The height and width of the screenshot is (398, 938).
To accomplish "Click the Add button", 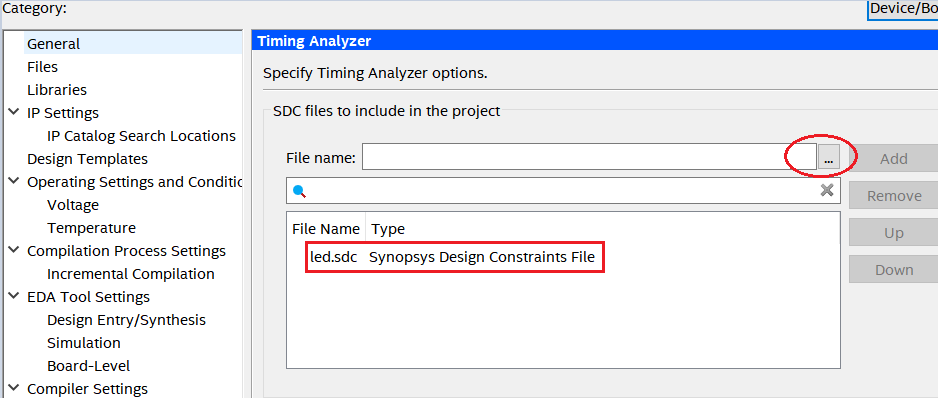I will (x=894, y=159).
